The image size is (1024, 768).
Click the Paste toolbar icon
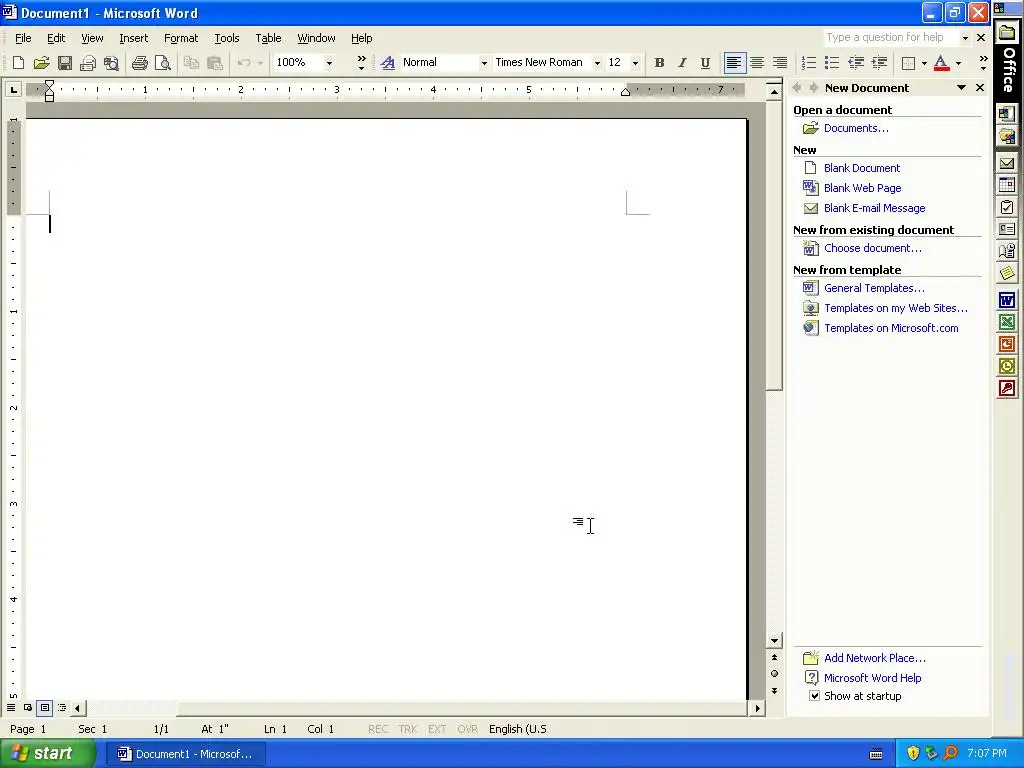click(x=214, y=63)
